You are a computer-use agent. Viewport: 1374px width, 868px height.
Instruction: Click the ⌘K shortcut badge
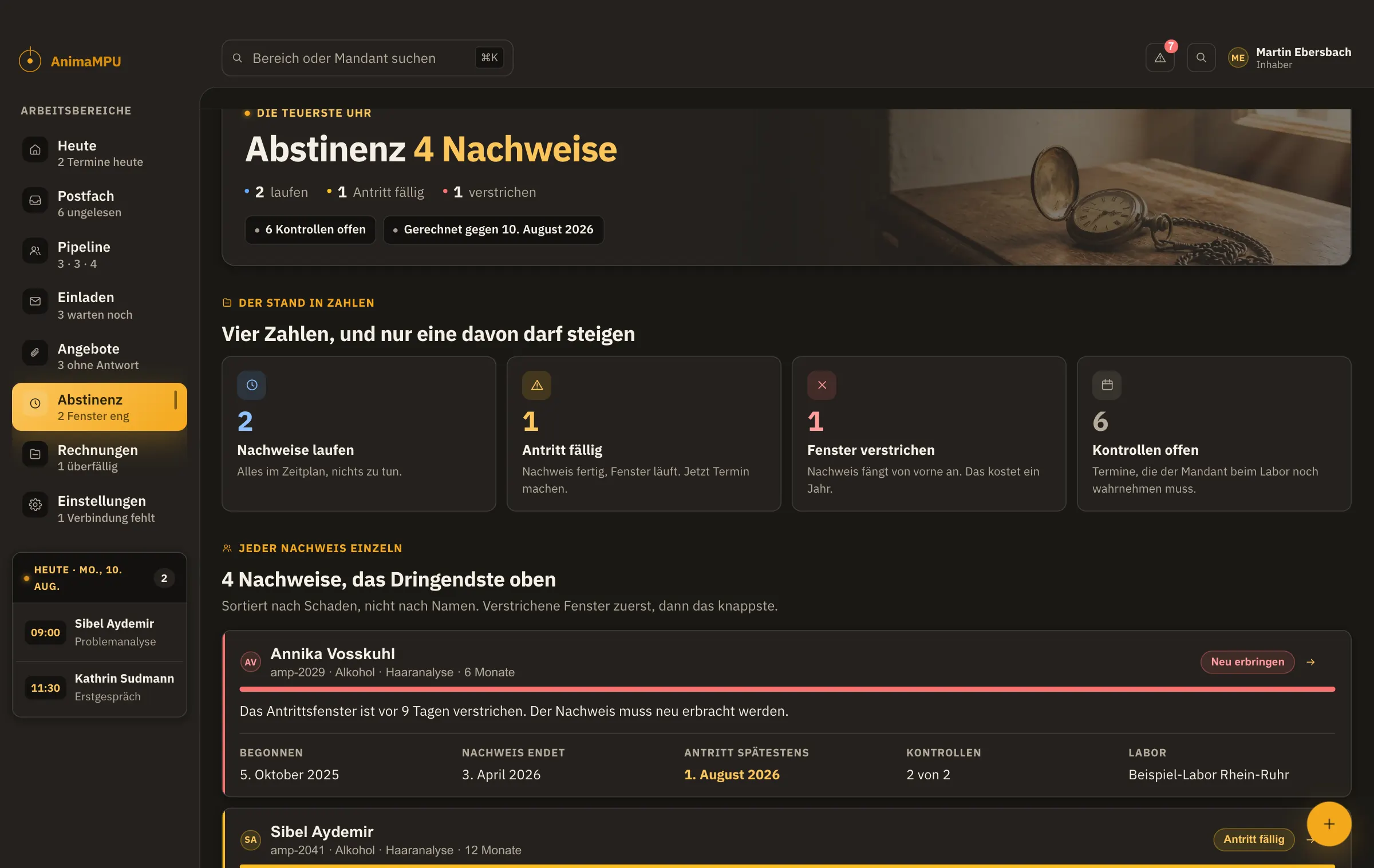(489, 58)
